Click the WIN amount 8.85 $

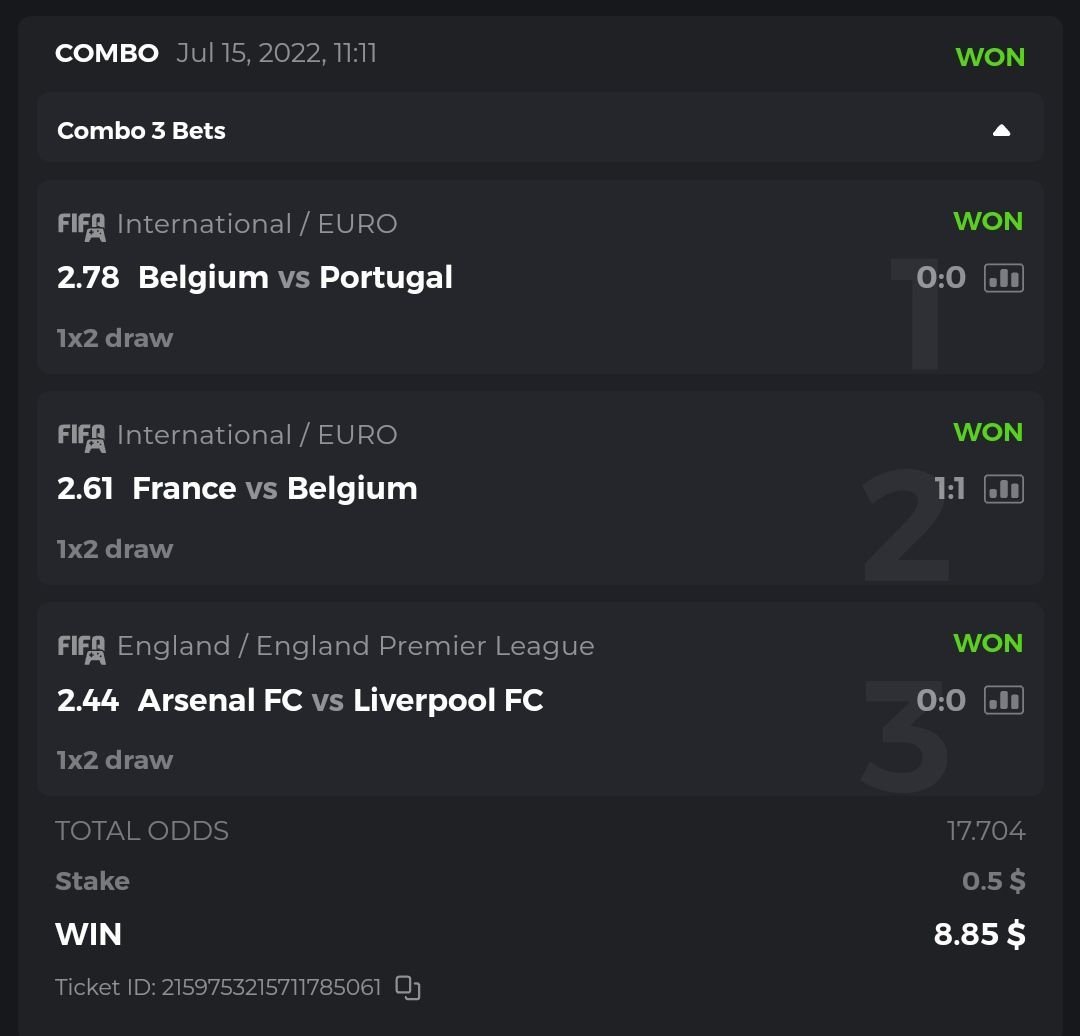[979, 934]
